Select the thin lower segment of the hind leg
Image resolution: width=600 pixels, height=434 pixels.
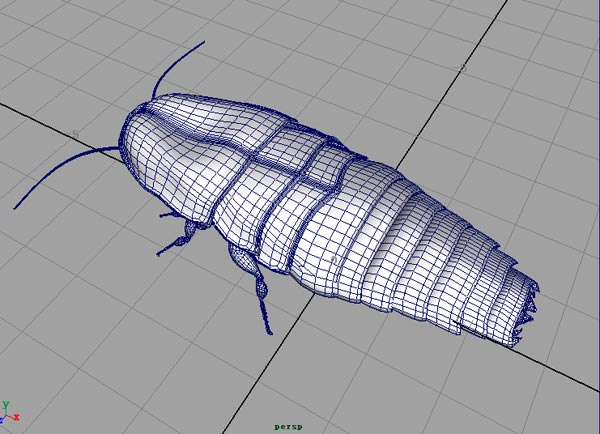point(266,314)
